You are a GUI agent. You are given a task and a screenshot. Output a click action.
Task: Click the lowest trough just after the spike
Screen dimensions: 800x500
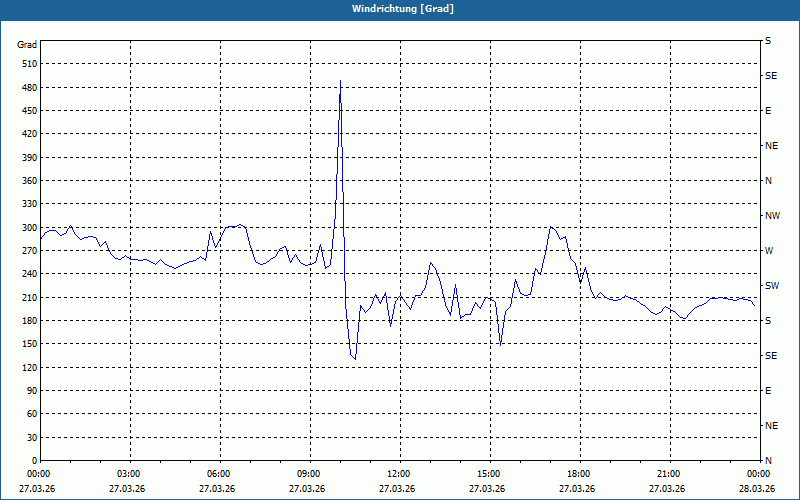tap(355, 359)
